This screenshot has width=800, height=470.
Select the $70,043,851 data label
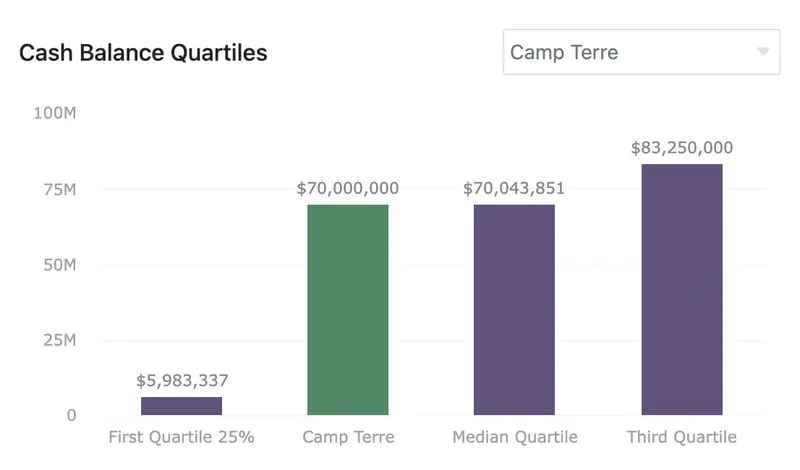(x=514, y=188)
